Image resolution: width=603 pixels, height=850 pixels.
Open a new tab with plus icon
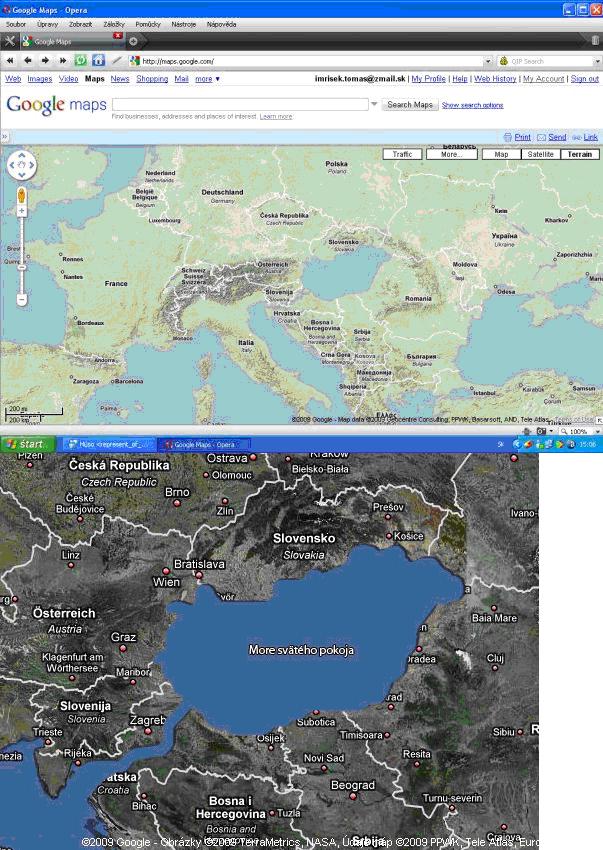click(133, 41)
